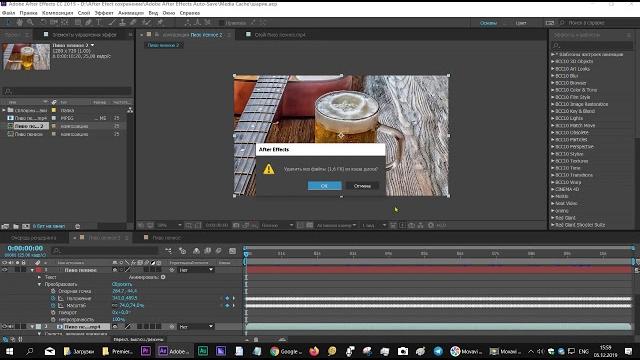This screenshot has width=640, height=360.
Task: Click the warning triangle icon in dialog
Action: pos(269,169)
